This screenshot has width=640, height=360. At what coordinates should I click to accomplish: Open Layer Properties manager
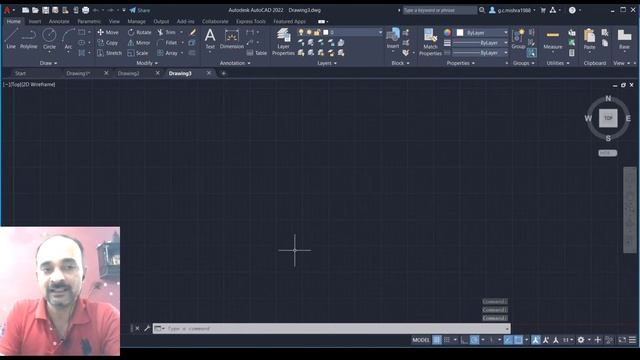(283, 42)
